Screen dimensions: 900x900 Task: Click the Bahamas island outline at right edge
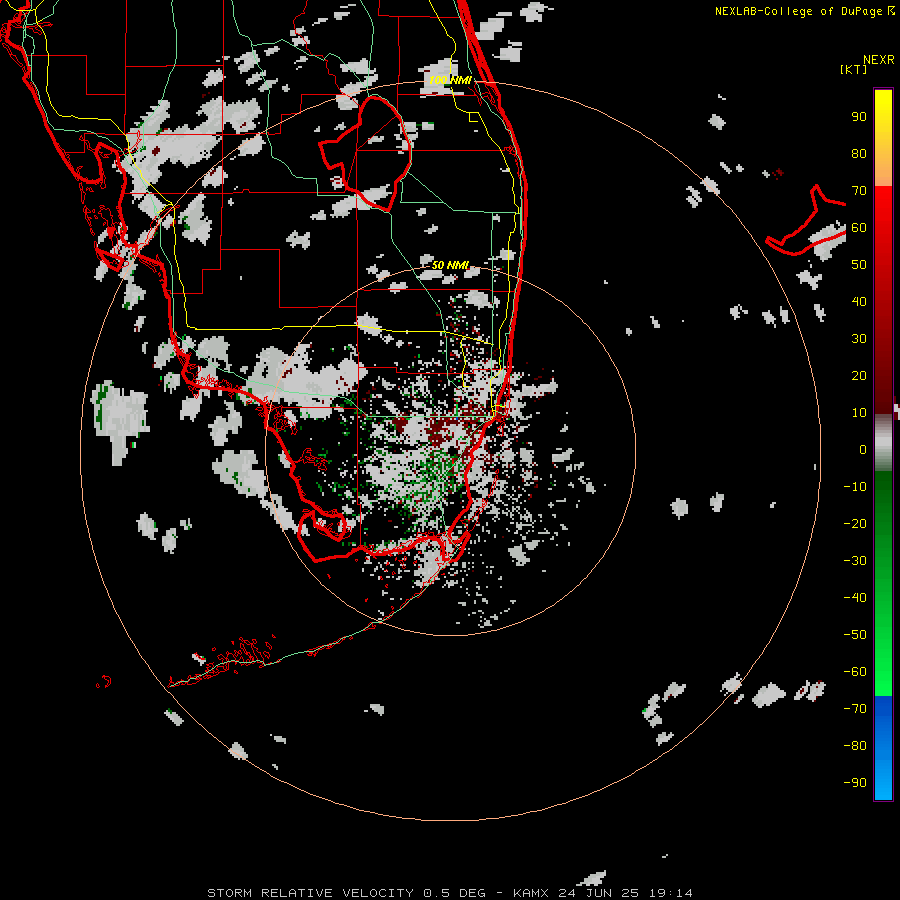coord(806,220)
